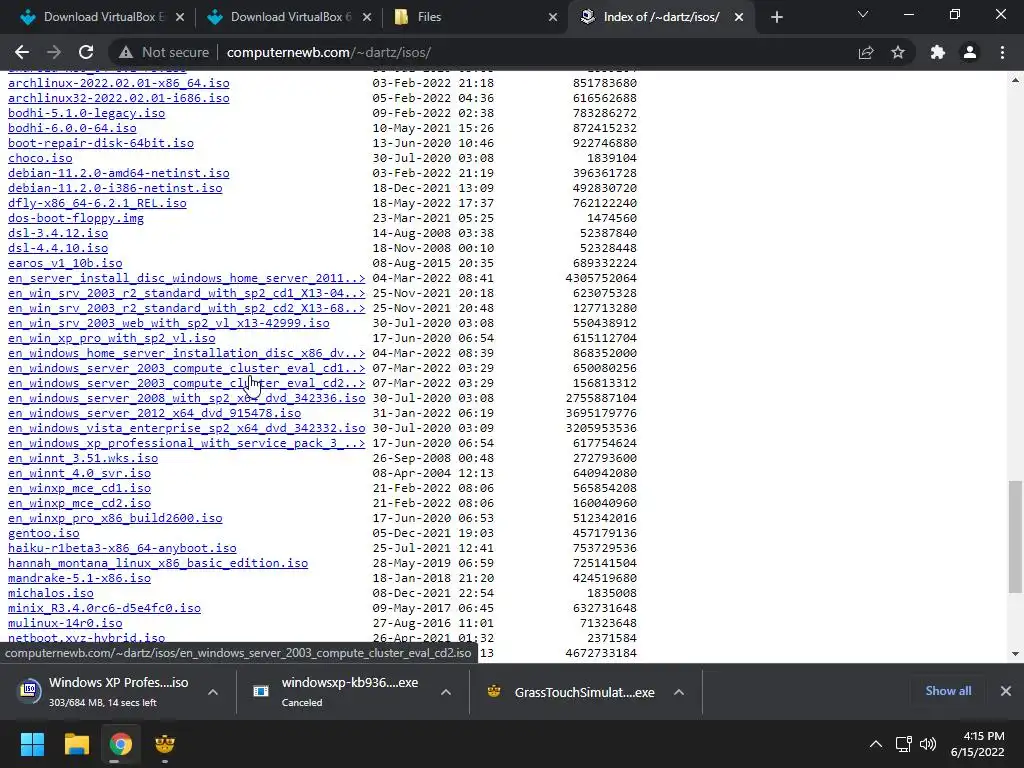Screen dimensions: 1024x768
Task: Open en_winxp_mce_cd1.iso link
Action: point(79,488)
